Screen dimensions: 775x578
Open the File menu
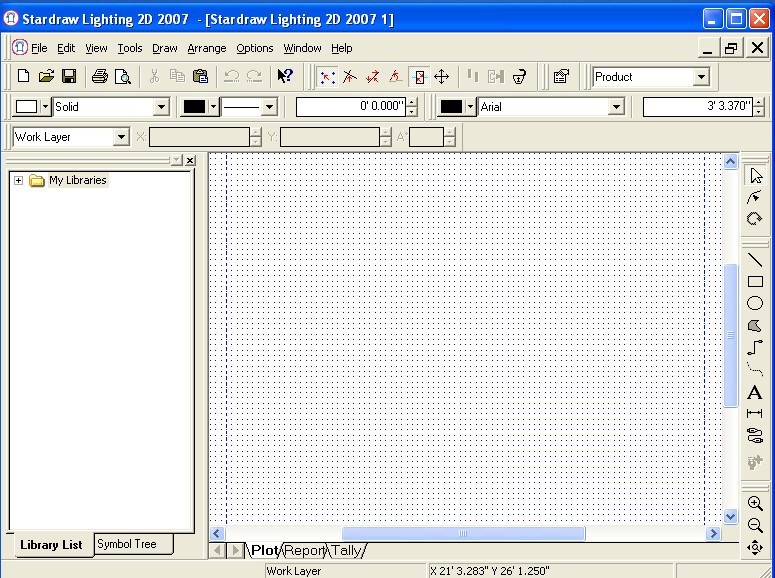point(39,48)
